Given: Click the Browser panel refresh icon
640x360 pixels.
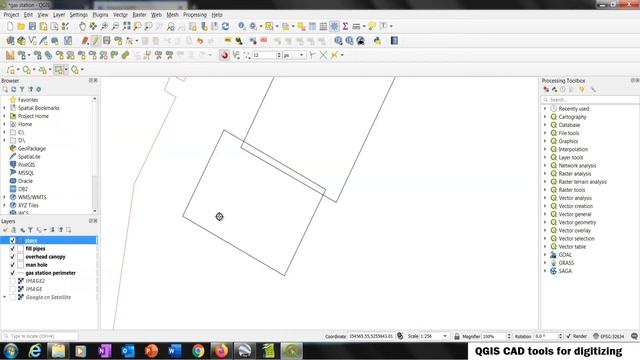Looking at the screenshot, I should (13, 89).
